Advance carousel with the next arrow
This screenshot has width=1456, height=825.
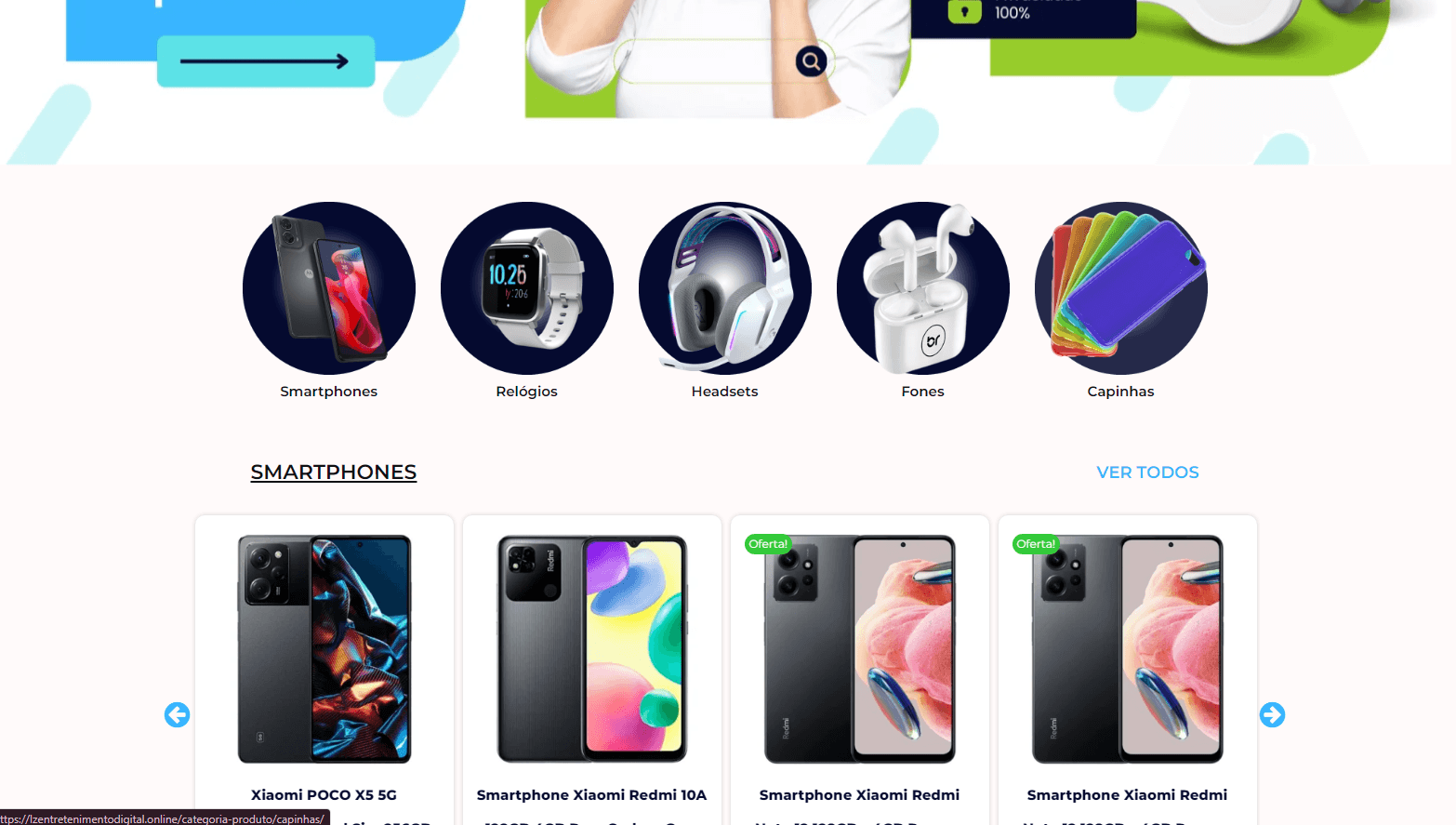click(1273, 714)
